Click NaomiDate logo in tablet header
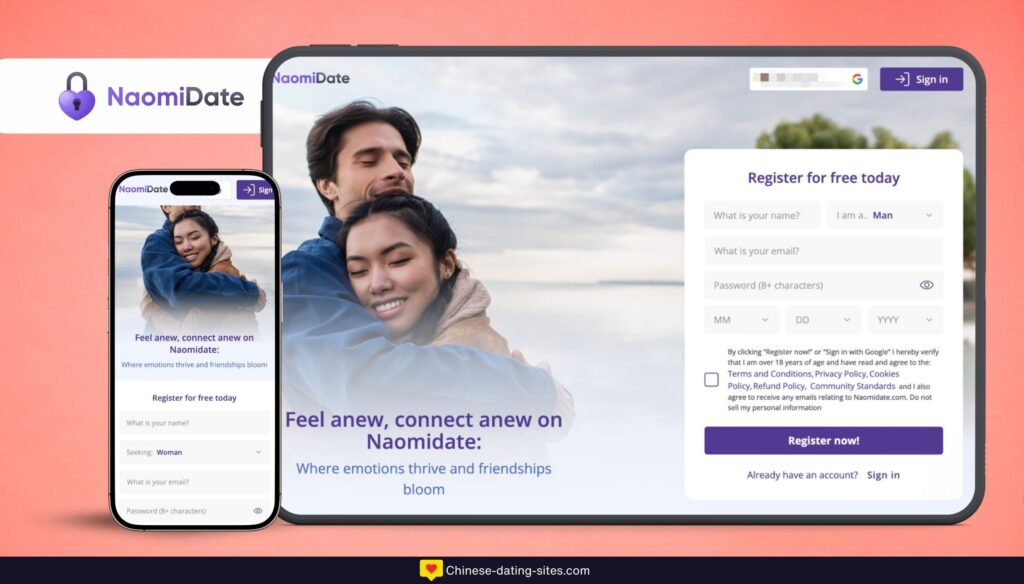The width and height of the screenshot is (1024, 584). tap(312, 78)
